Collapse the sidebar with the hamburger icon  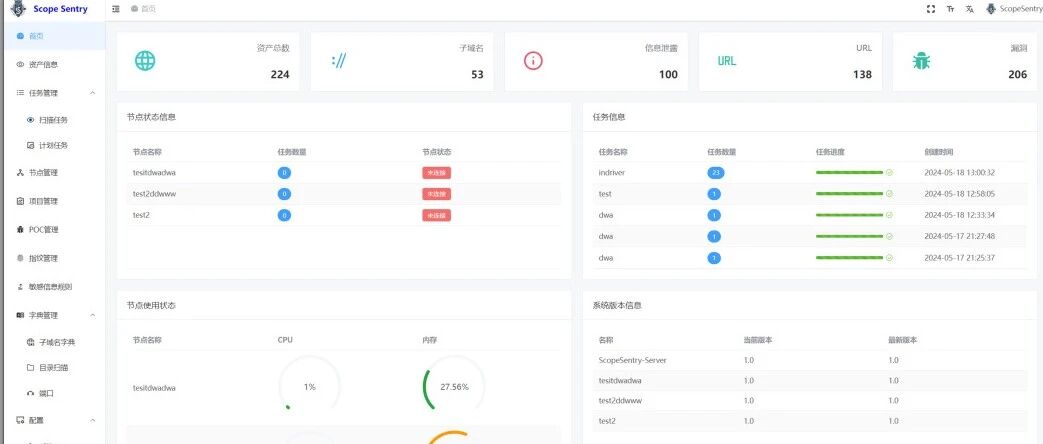(116, 9)
